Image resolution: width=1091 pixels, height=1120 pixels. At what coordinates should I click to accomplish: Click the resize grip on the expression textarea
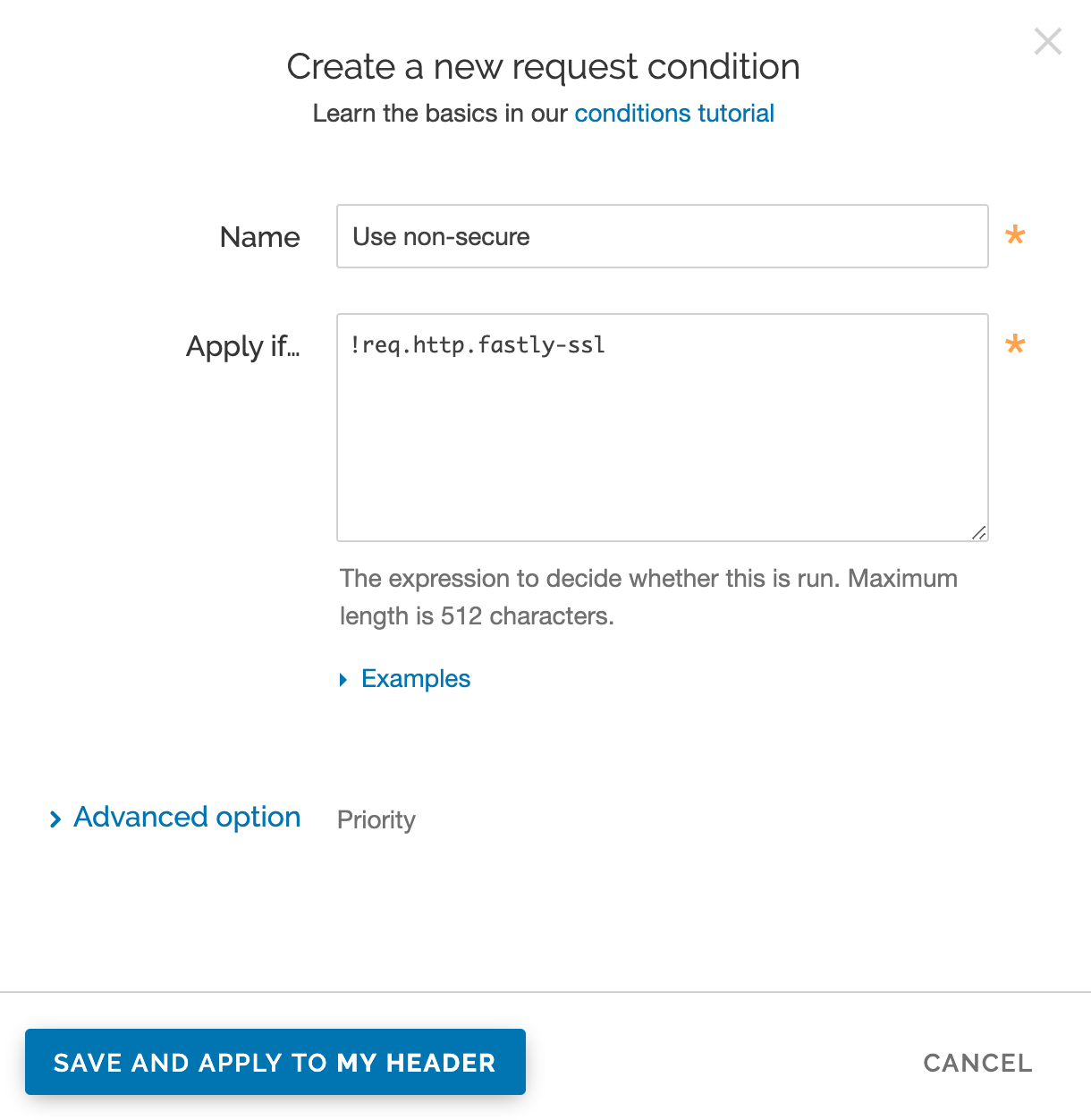[978, 532]
